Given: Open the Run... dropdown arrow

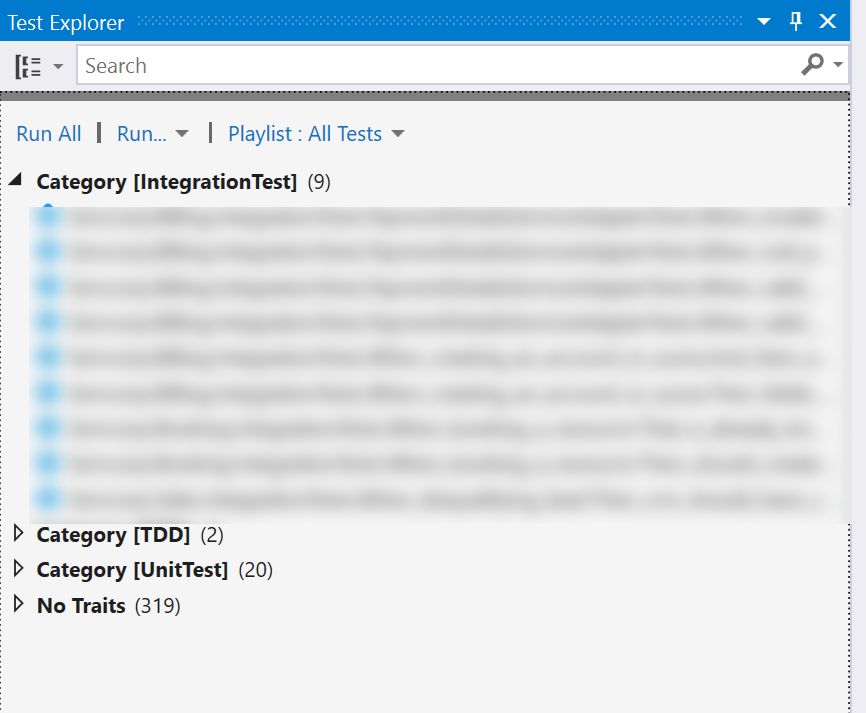Looking at the screenshot, I should [x=182, y=134].
